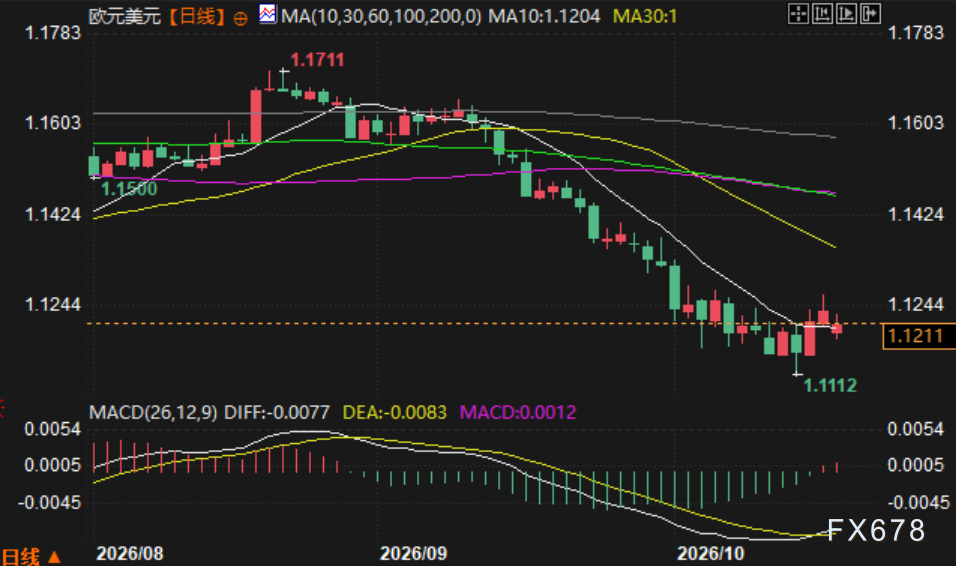
Task: Click the MA10:1.1204 value label
Action: (x=544, y=16)
